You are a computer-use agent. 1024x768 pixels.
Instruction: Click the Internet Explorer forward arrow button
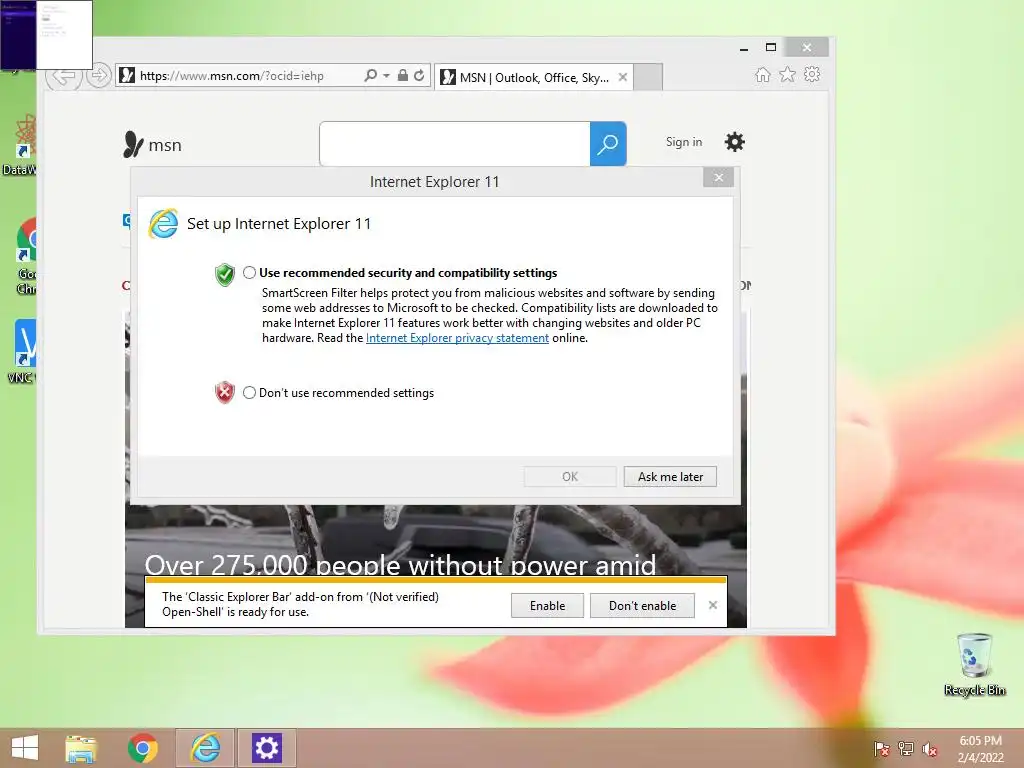[x=99, y=76]
